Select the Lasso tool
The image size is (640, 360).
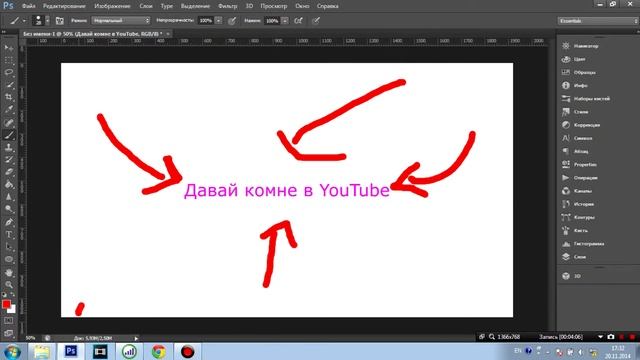point(9,73)
